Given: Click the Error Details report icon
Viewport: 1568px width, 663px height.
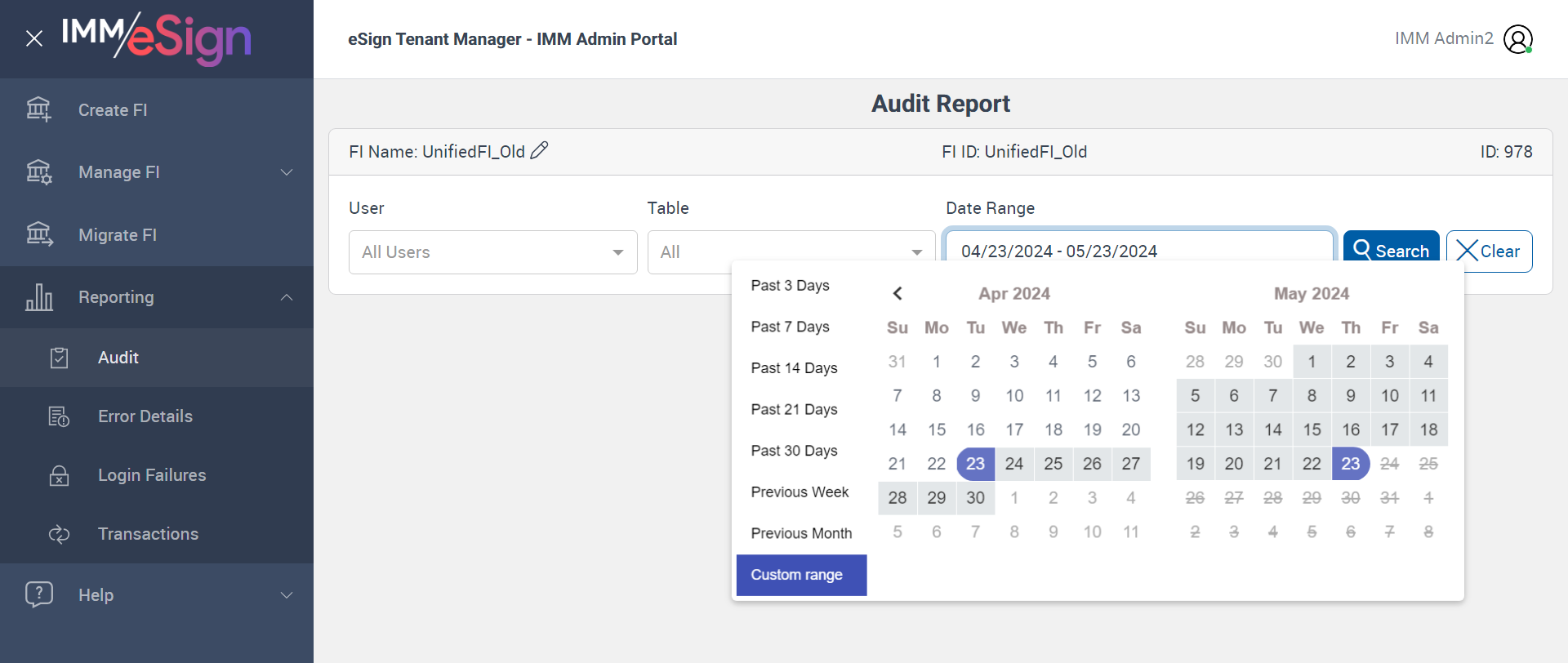Looking at the screenshot, I should [x=59, y=416].
